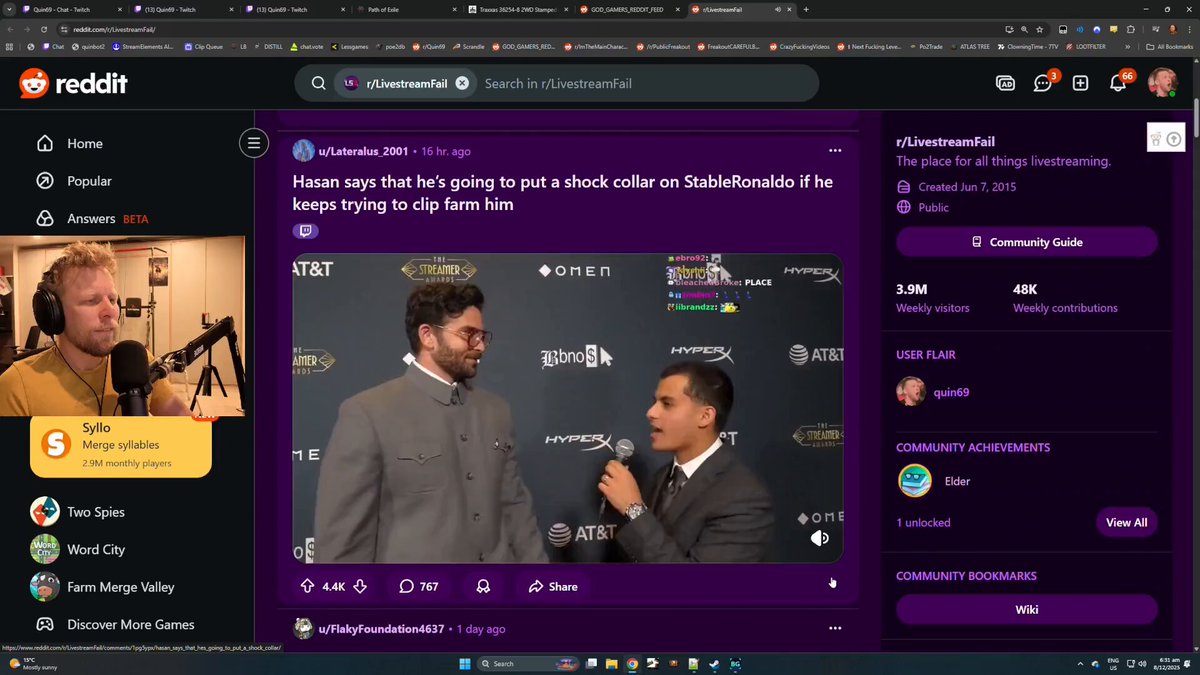Open the r/LivestreamFail community heading
Image resolution: width=1200 pixels, height=675 pixels.
945,142
